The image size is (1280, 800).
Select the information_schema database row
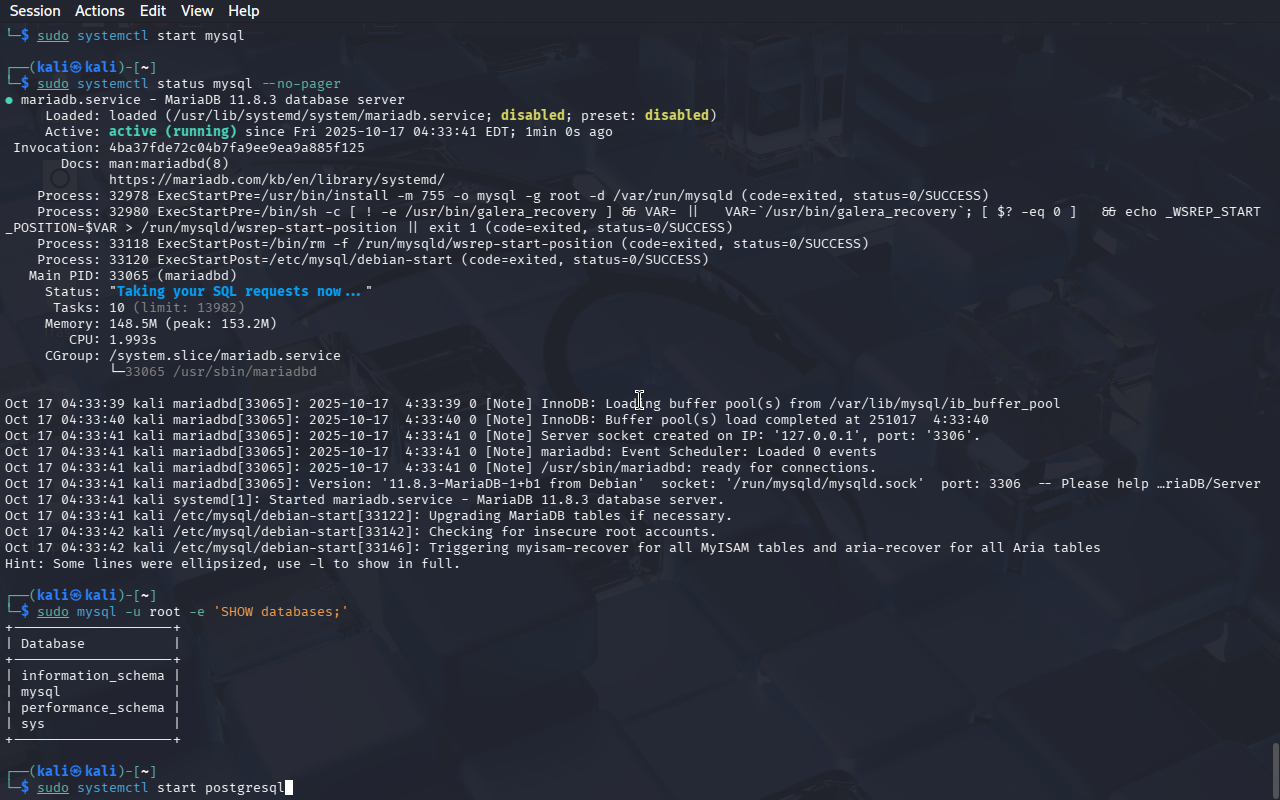pos(92,676)
